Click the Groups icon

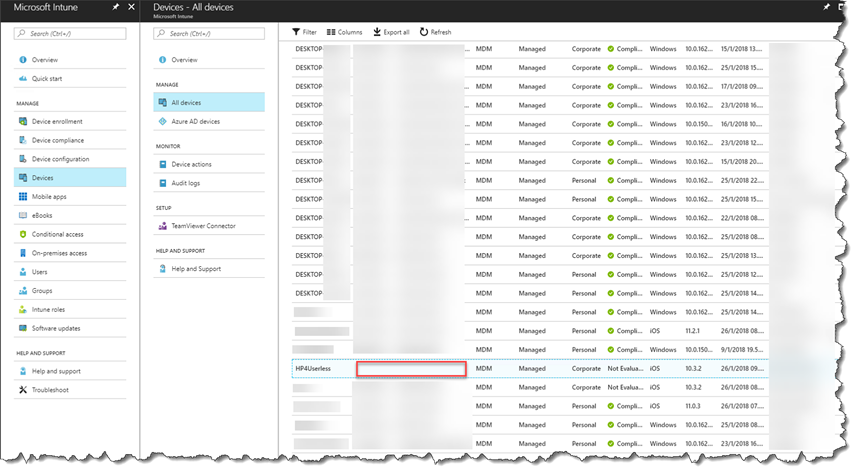point(22,291)
